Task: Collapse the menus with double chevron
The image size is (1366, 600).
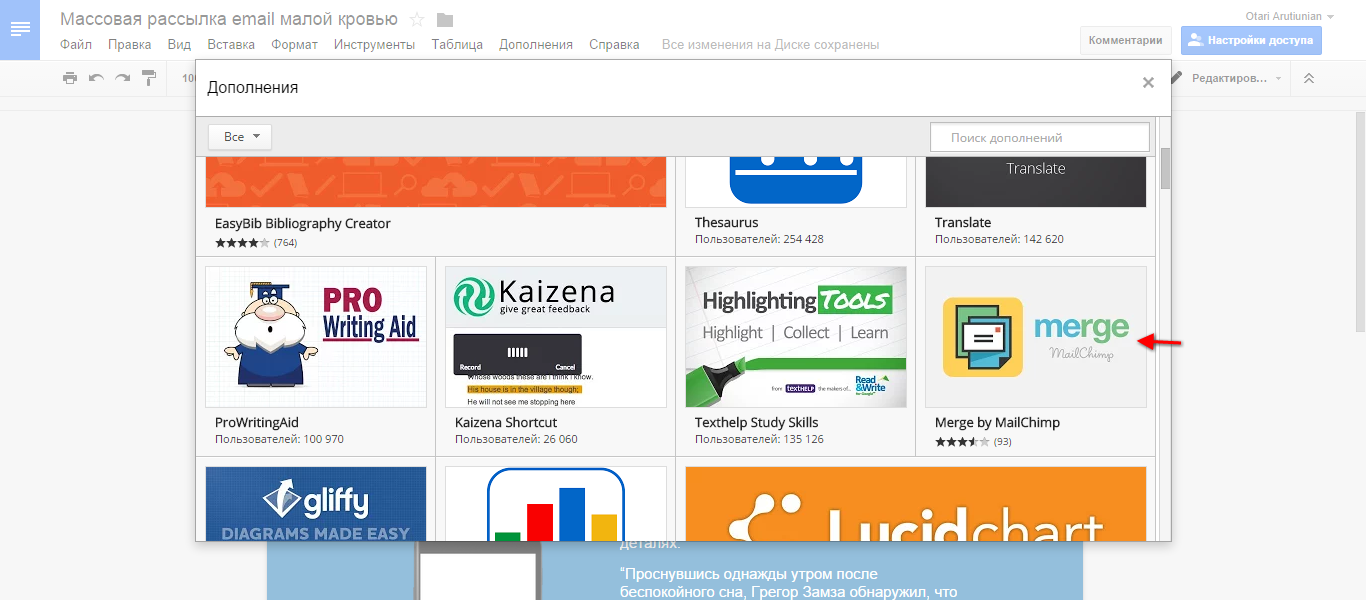Action: pos(1308,78)
